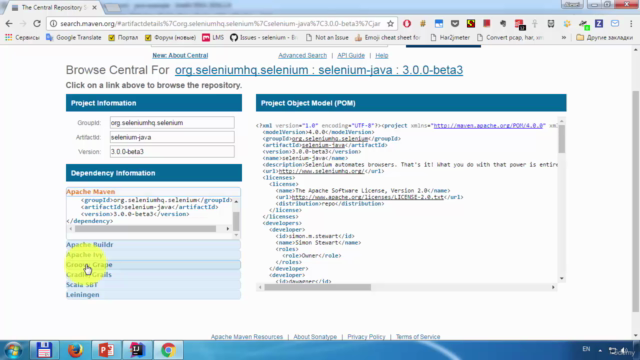The height and width of the screenshot is (360, 640).
Task: Click the GroupId field
Action: [x=172, y=122]
